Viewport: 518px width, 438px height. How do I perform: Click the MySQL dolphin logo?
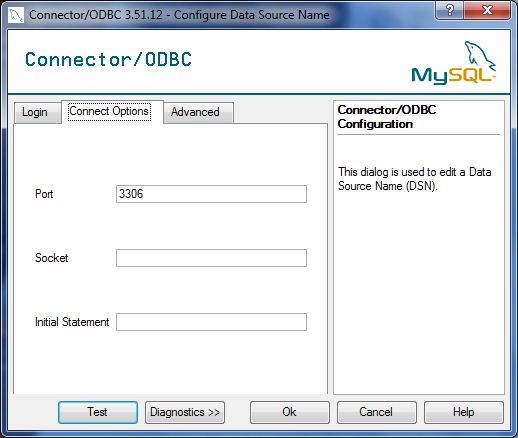(x=454, y=62)
